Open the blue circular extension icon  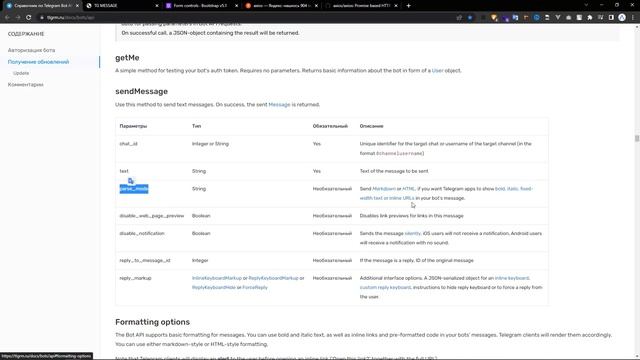click(537, 18)
